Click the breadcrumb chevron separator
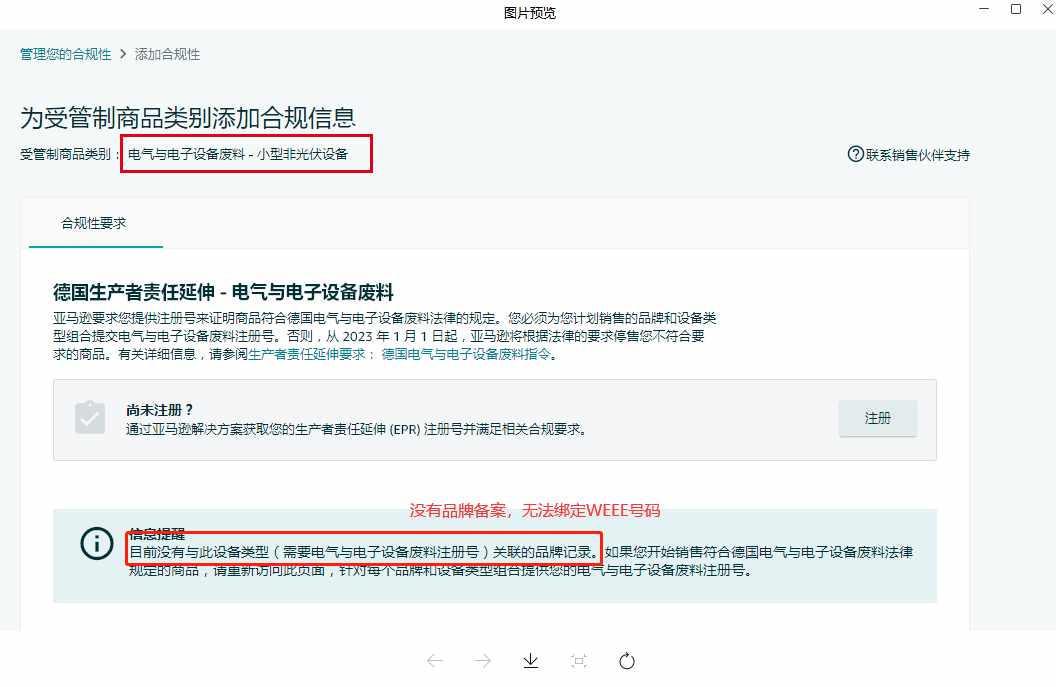This screenshot has height=687, width=1056. tap(123, 54)
